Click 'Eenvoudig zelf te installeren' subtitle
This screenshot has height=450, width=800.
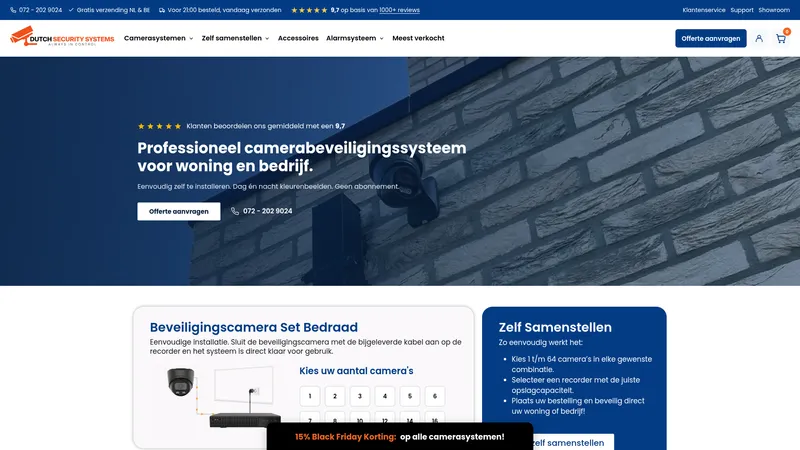[x=268, y=187]
